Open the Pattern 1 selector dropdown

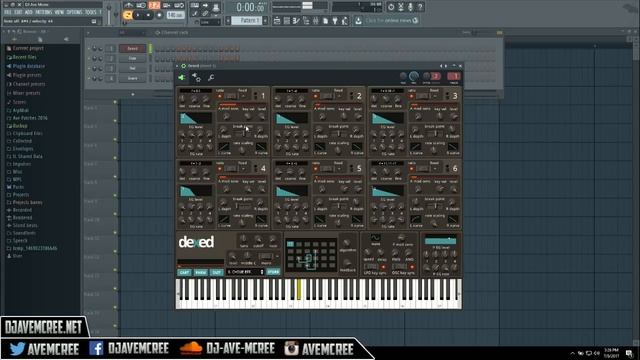(248, 20)
